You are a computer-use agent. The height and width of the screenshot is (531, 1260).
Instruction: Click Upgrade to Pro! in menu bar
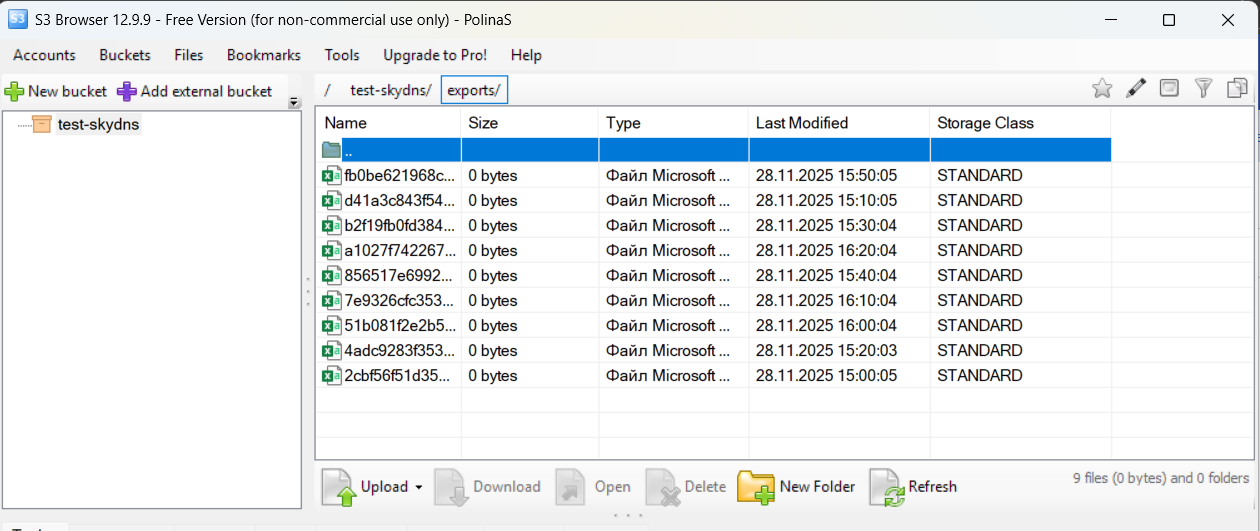[x=435, y=55]
